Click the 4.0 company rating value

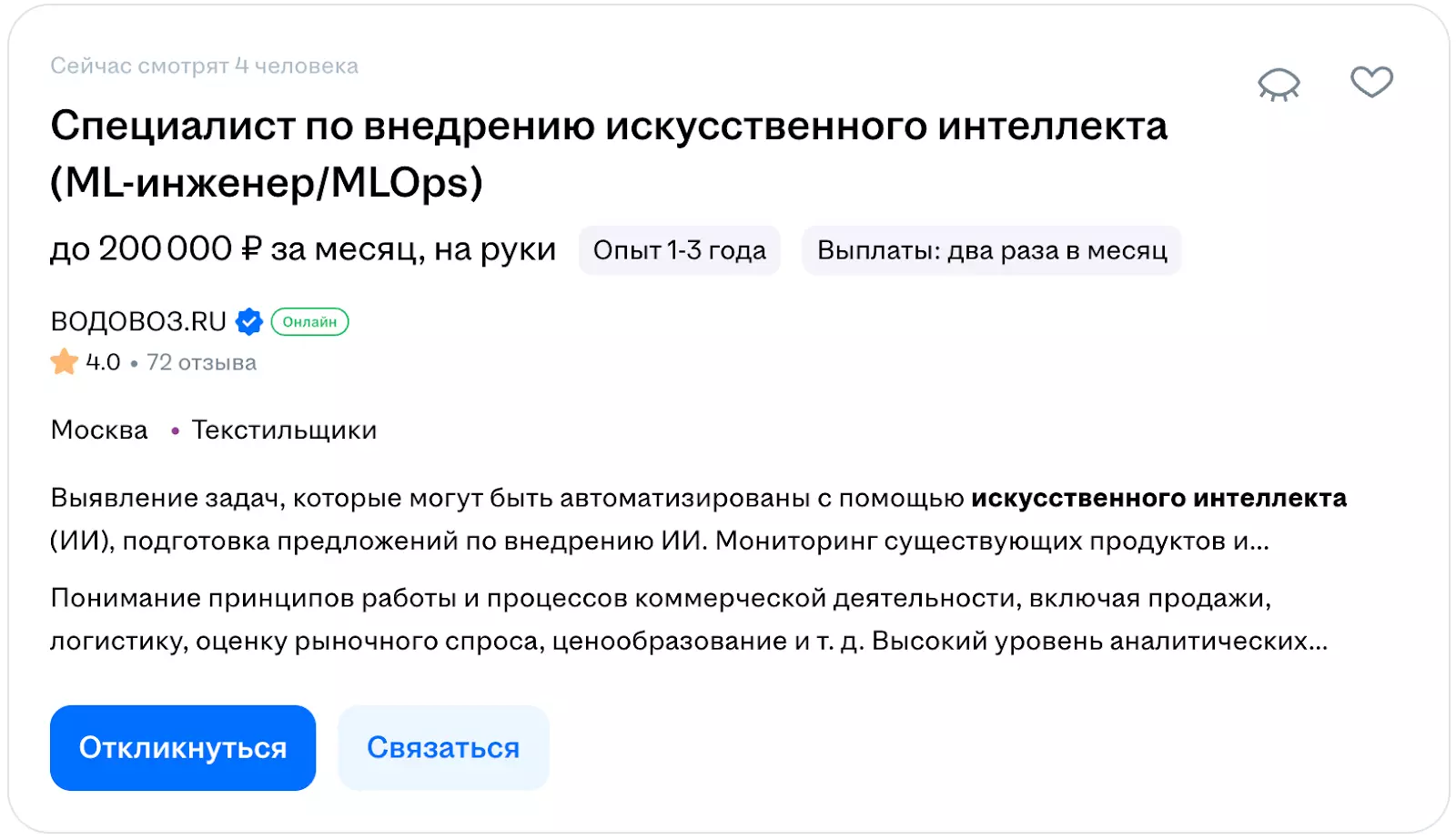pyautogui.click(x=103, y=362)
